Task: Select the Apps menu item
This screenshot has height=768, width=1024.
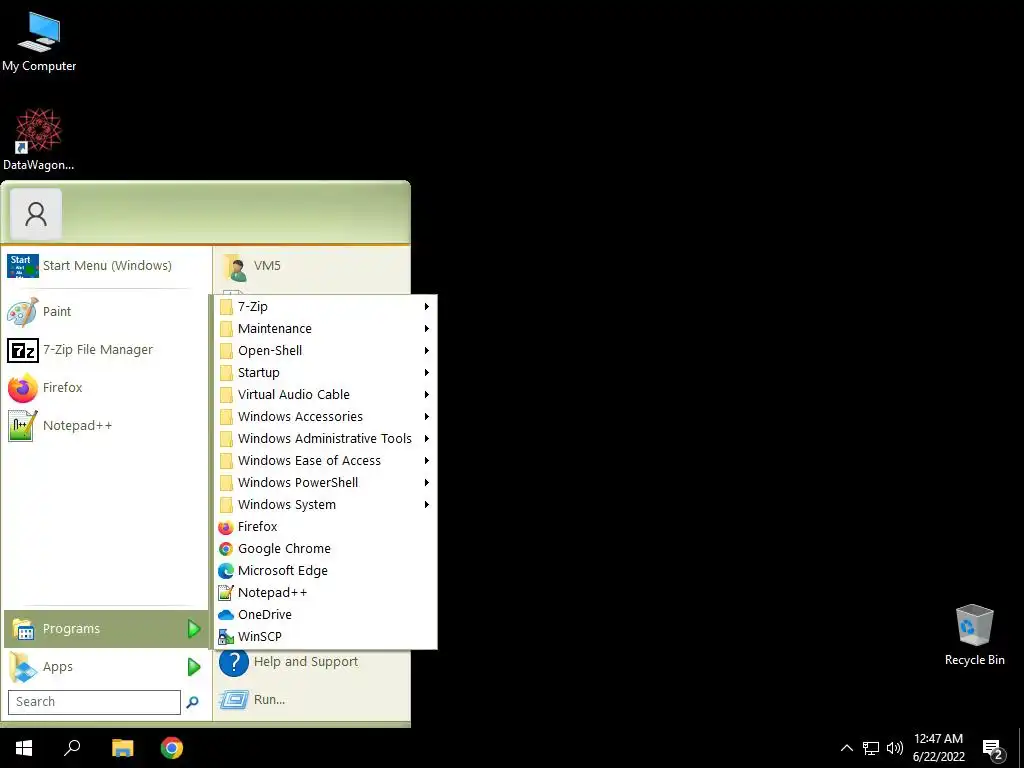Action: pyautogui.click(x=106, y=667)
